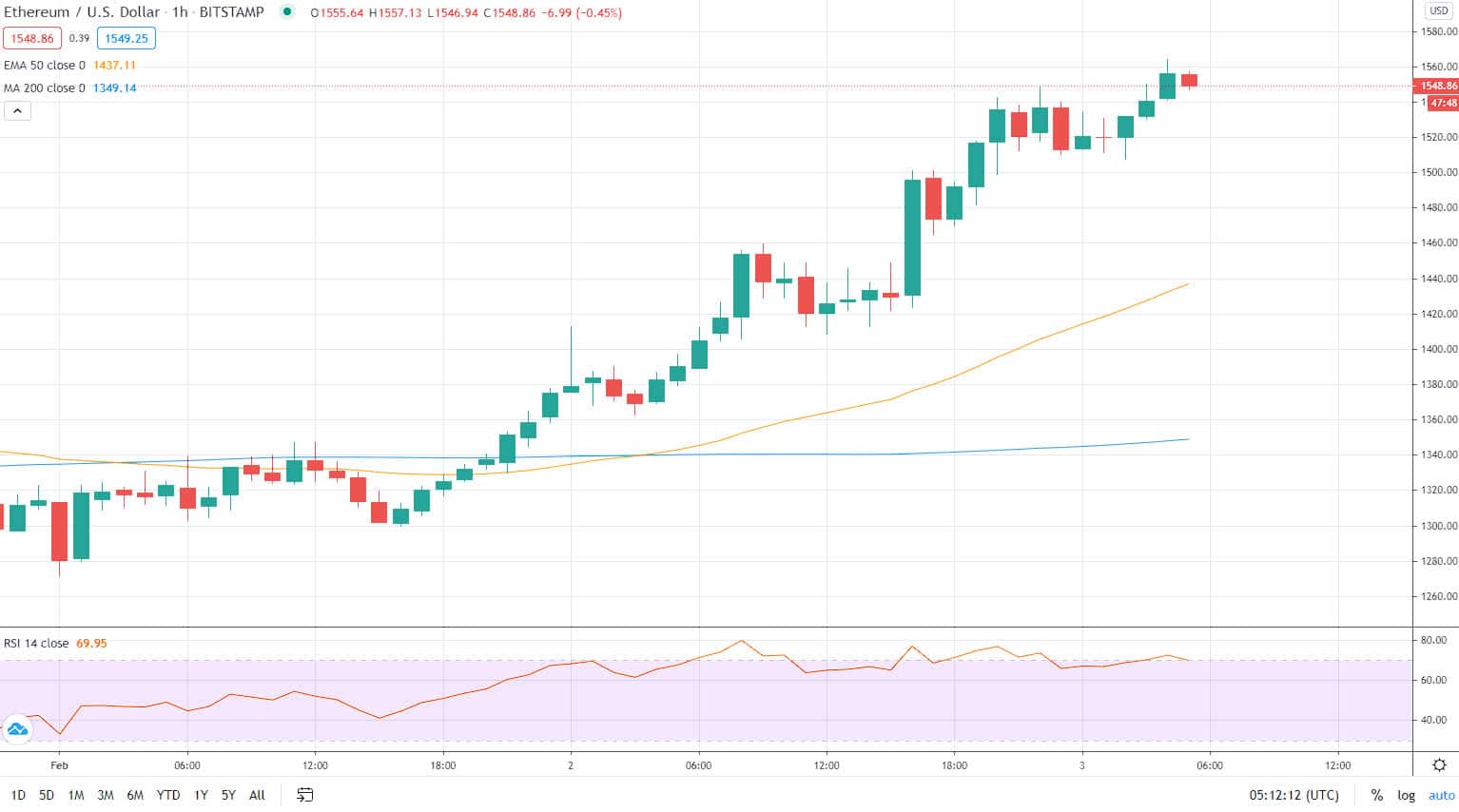This screenshot has width=1459, height=812.
Task: Click the 1400.00 price axis label
Action: coord(1439,349)
